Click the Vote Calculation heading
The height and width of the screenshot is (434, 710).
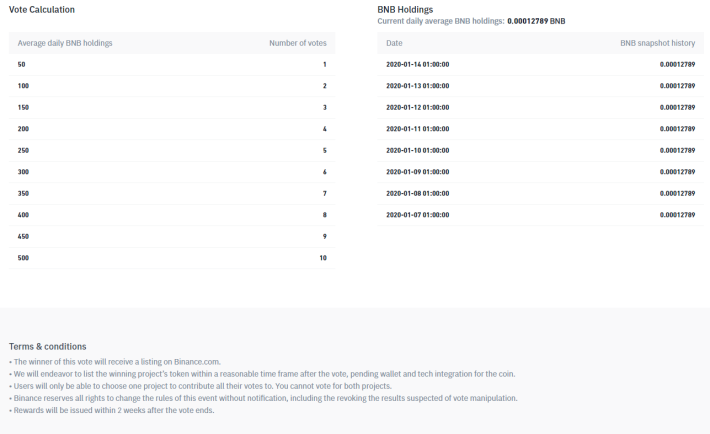coord(42,10)
